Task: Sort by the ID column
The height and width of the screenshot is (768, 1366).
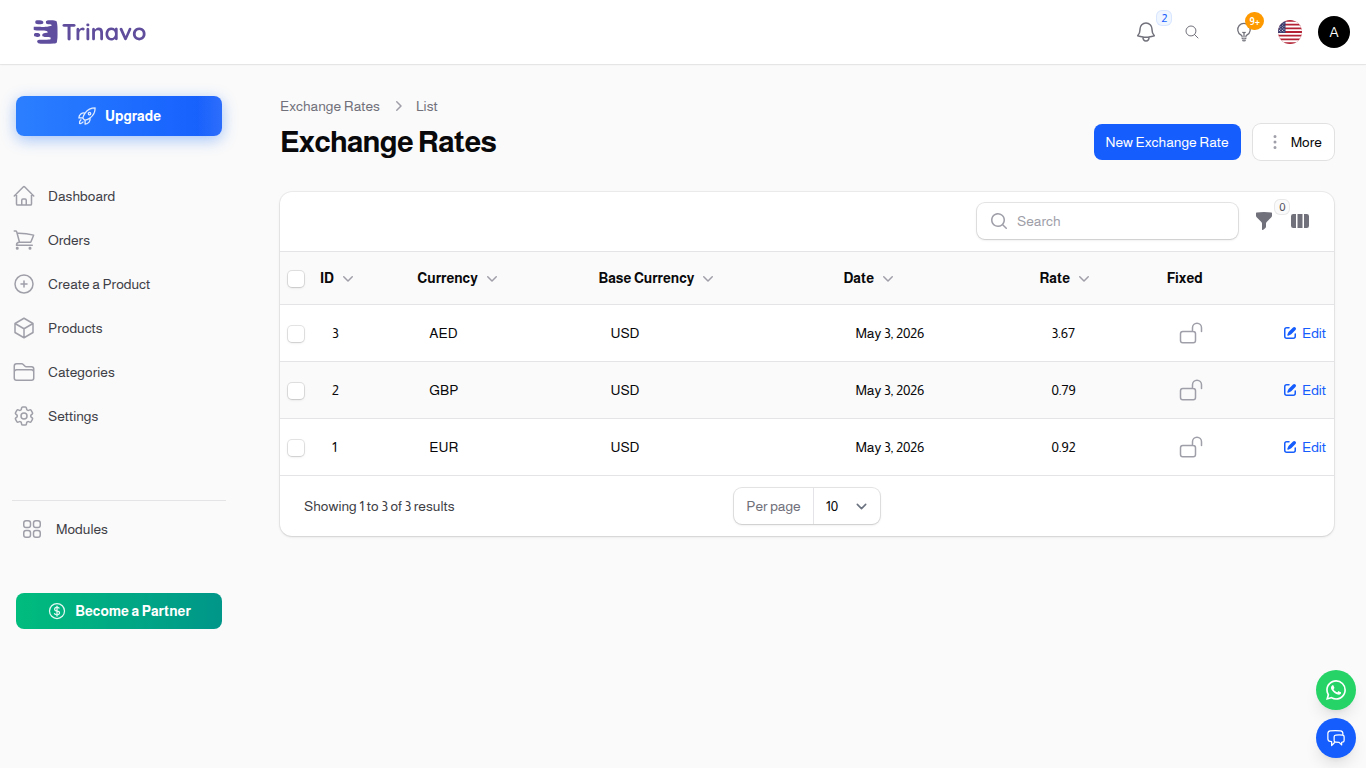Action: (337, 278)
